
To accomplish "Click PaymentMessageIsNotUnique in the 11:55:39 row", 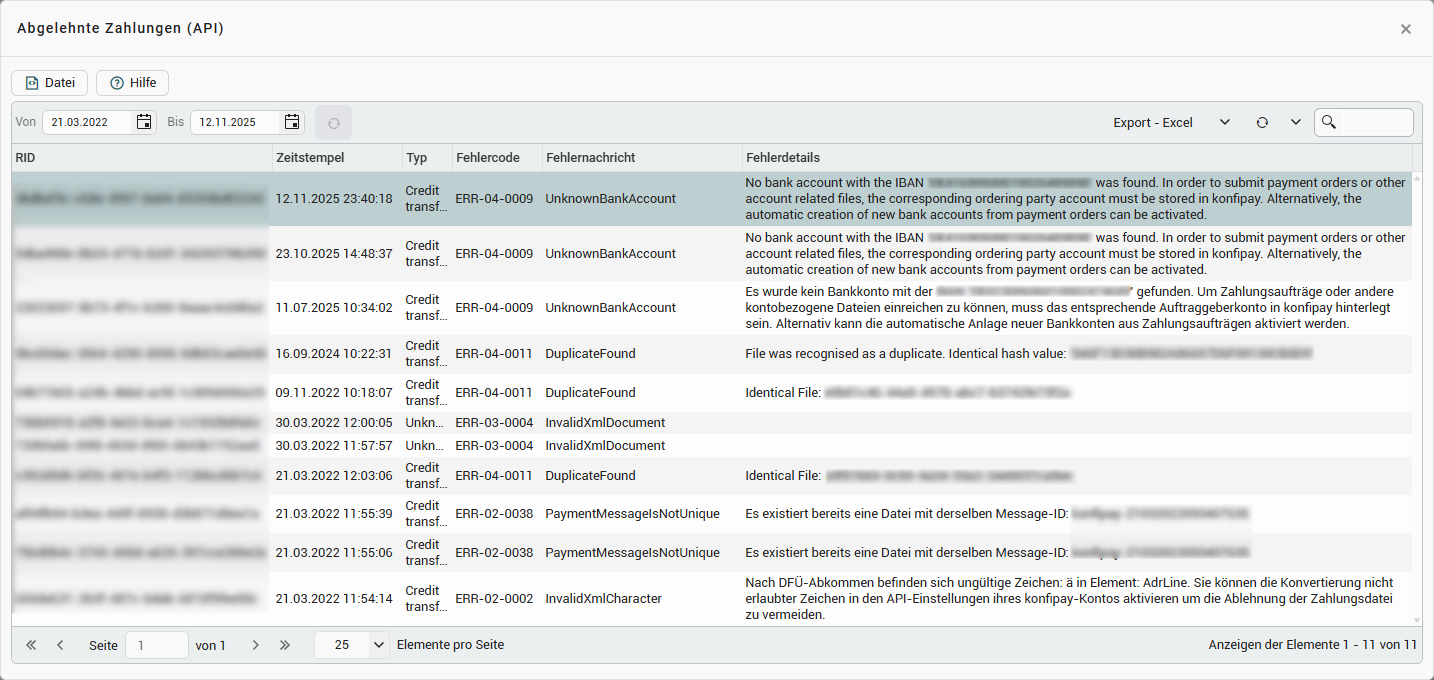I will click(x=632, y=514).
